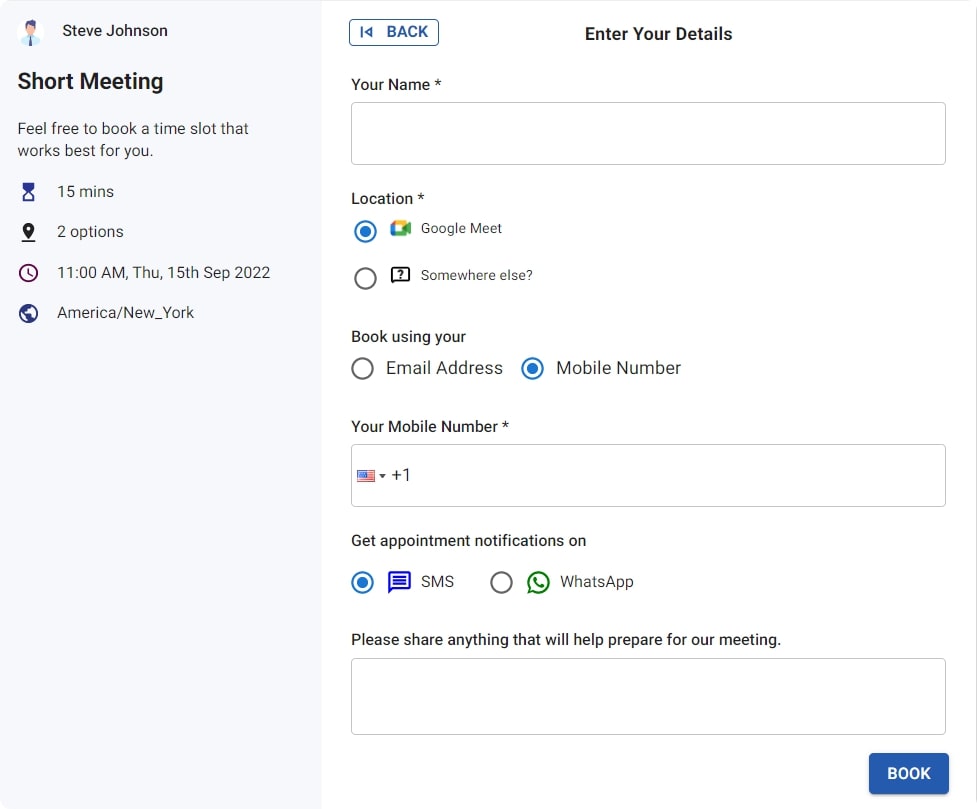Select Mobile Number booking option
Image resolution: width=977 pixels, height=809 pixels.
pyautogui.click(x=533, y=369)
